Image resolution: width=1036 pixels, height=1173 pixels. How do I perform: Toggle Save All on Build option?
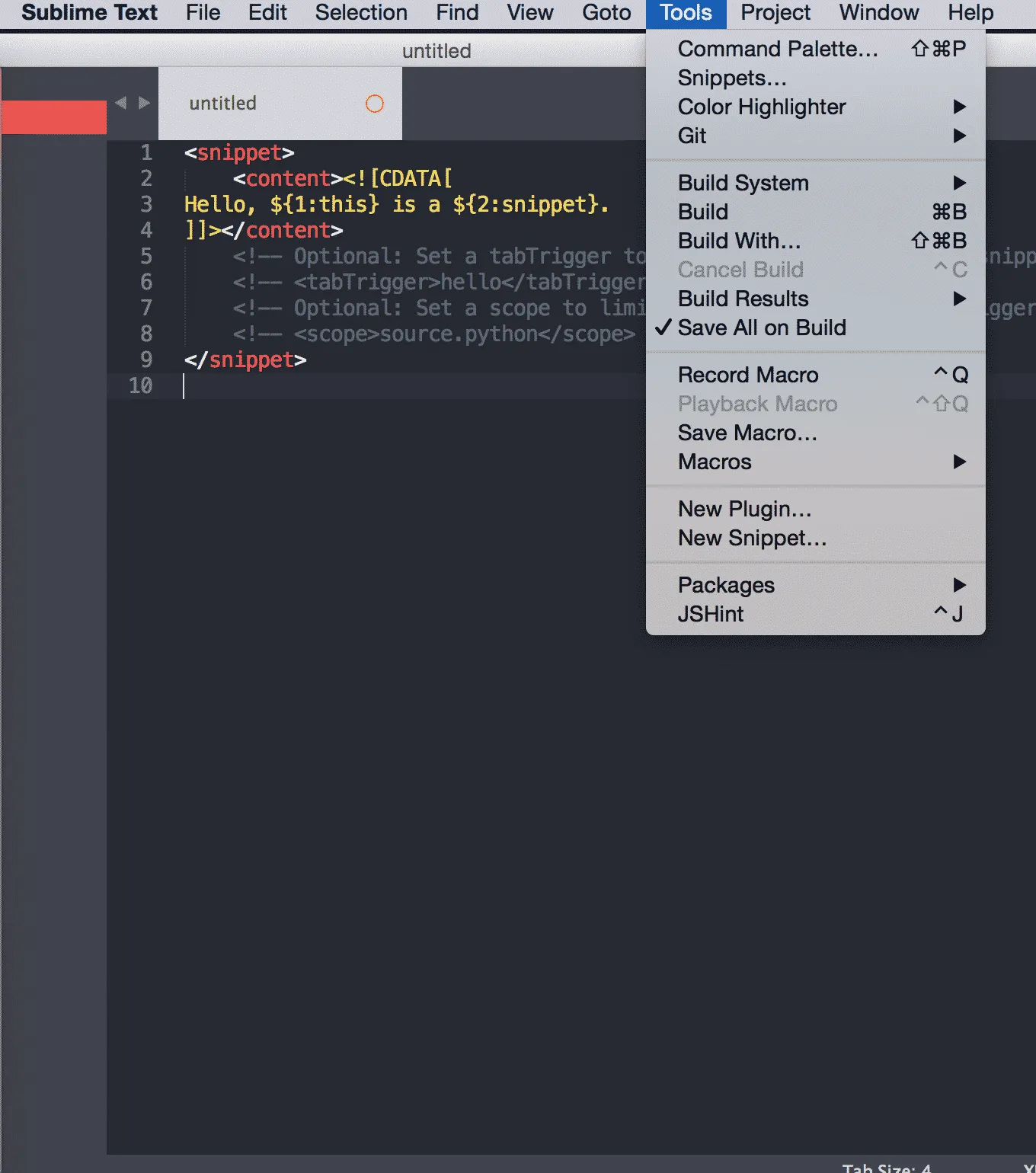(762, 328)
